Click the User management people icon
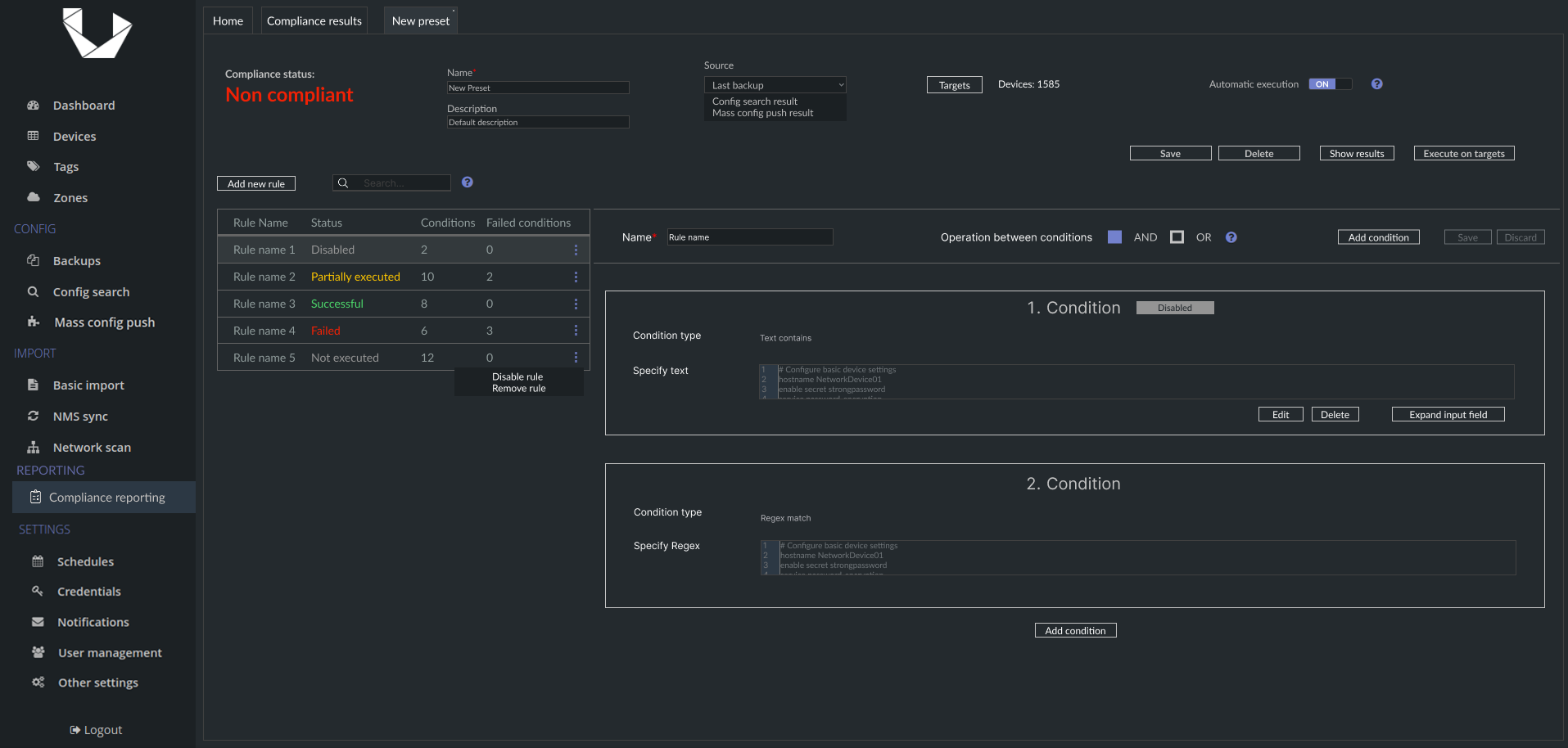The image size is (1568, 748). coord(38,652)
